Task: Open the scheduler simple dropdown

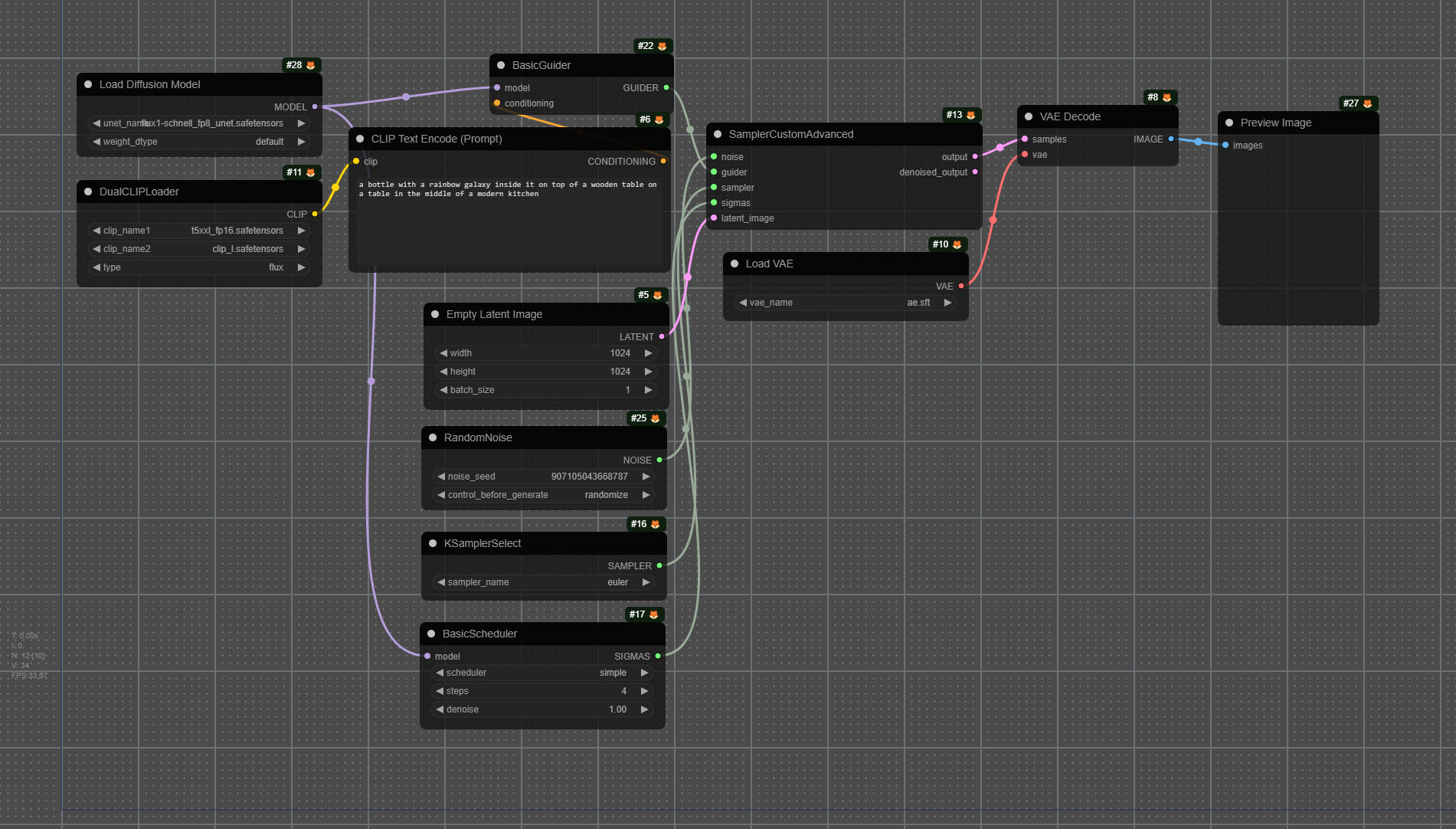Action: [542, 673]
